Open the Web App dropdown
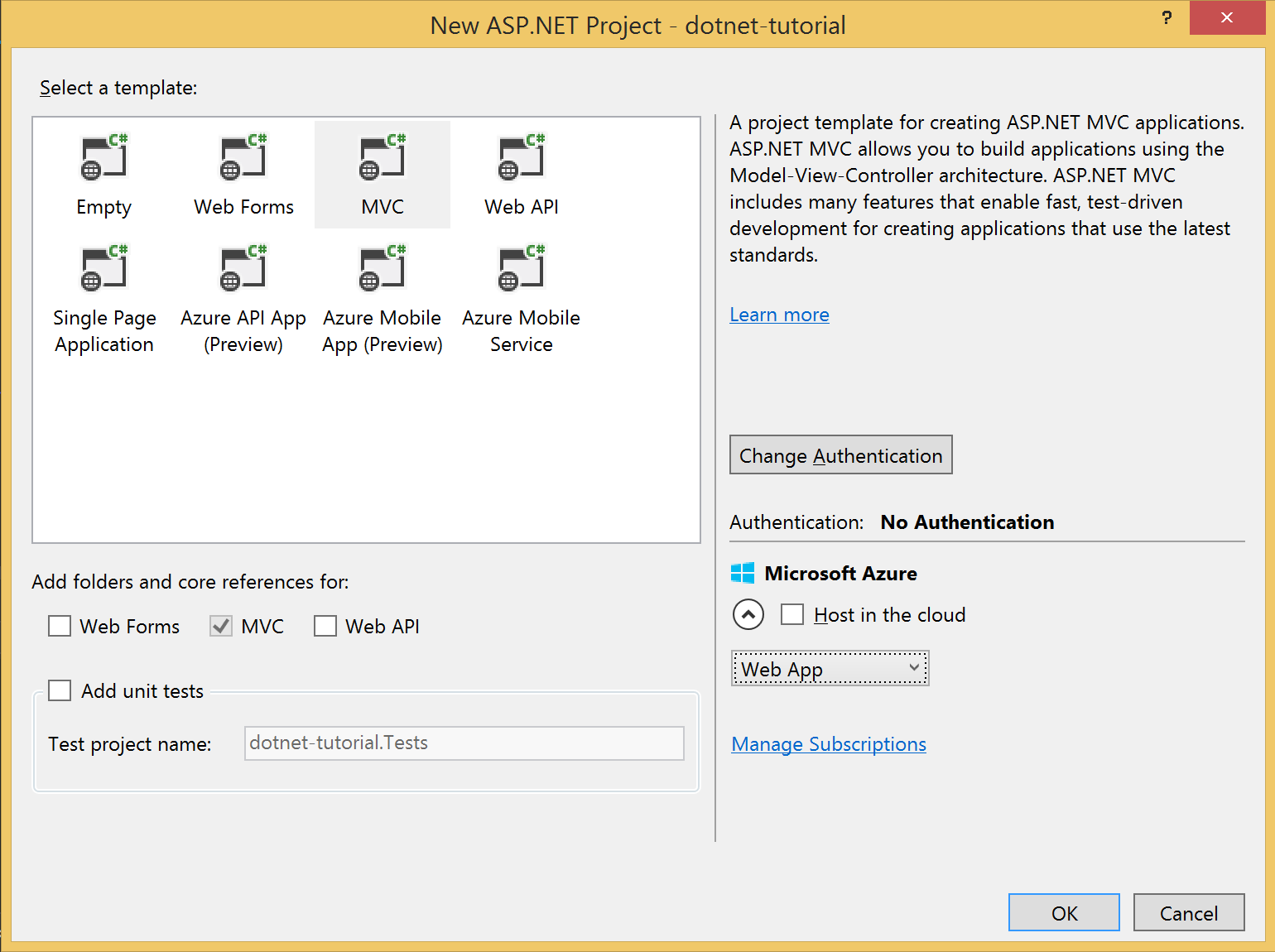Viewport: 1275px width, 952px height. click(830, 668)
